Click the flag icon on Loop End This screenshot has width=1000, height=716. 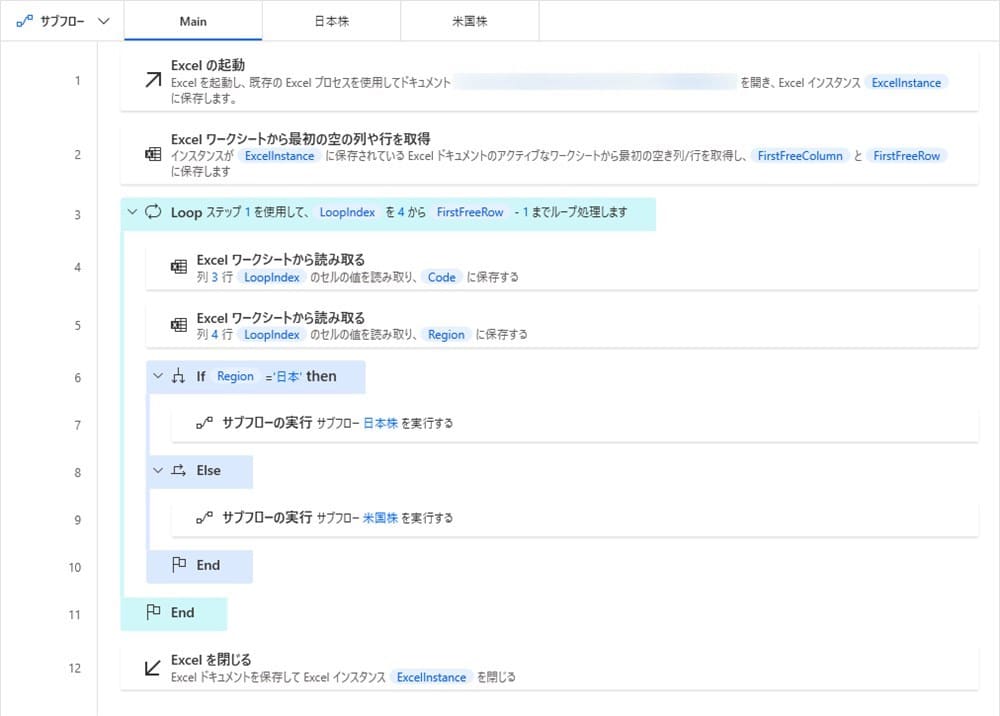pos(154,612)
